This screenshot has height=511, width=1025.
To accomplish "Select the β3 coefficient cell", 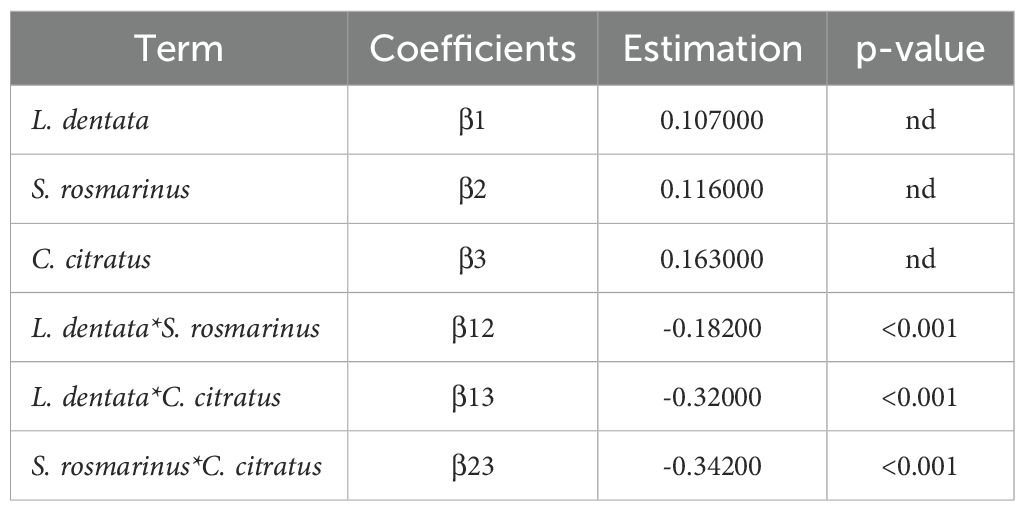I will [x=472, y=259].
